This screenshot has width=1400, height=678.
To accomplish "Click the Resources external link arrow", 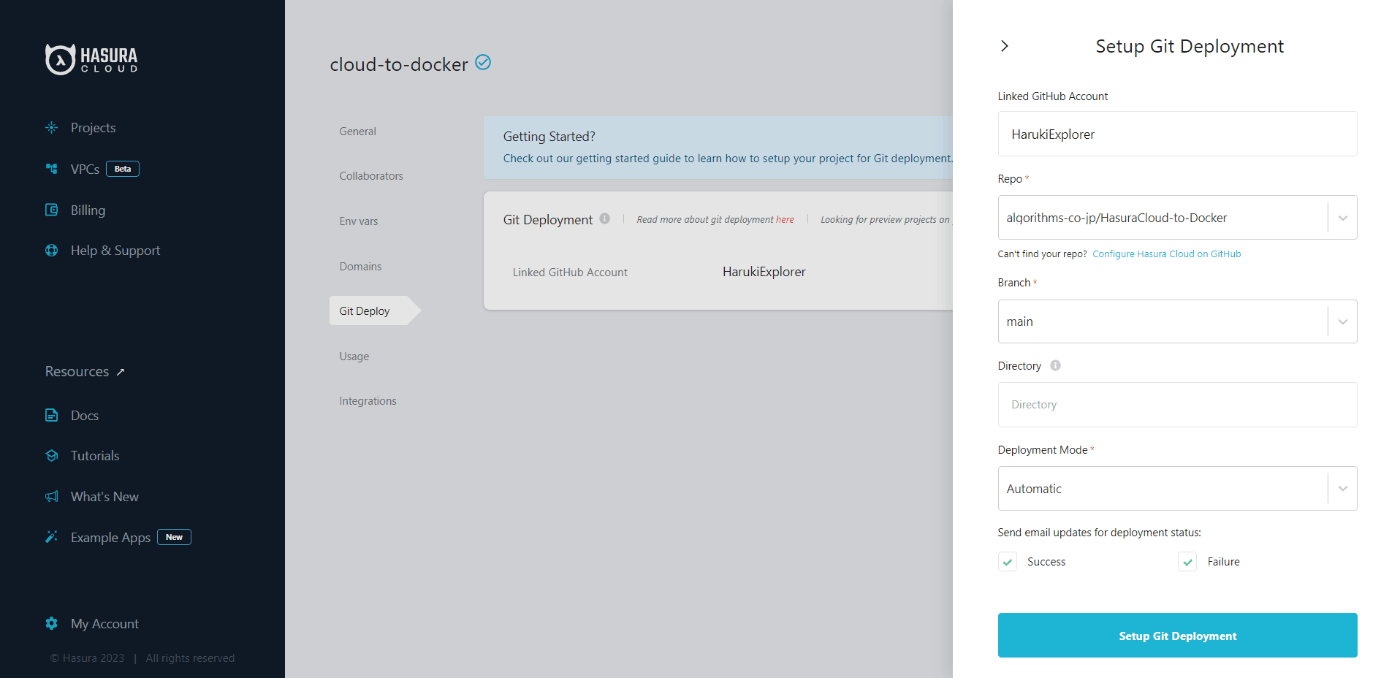I will [x=121, y=372].
